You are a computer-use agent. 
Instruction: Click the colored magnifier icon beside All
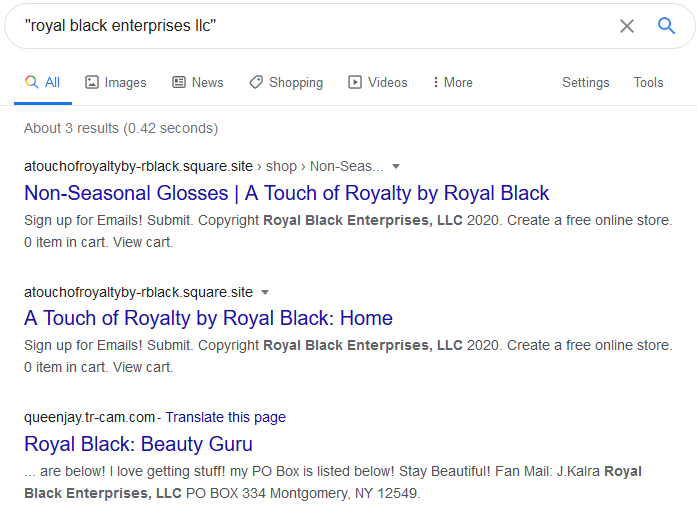point(32,82)
